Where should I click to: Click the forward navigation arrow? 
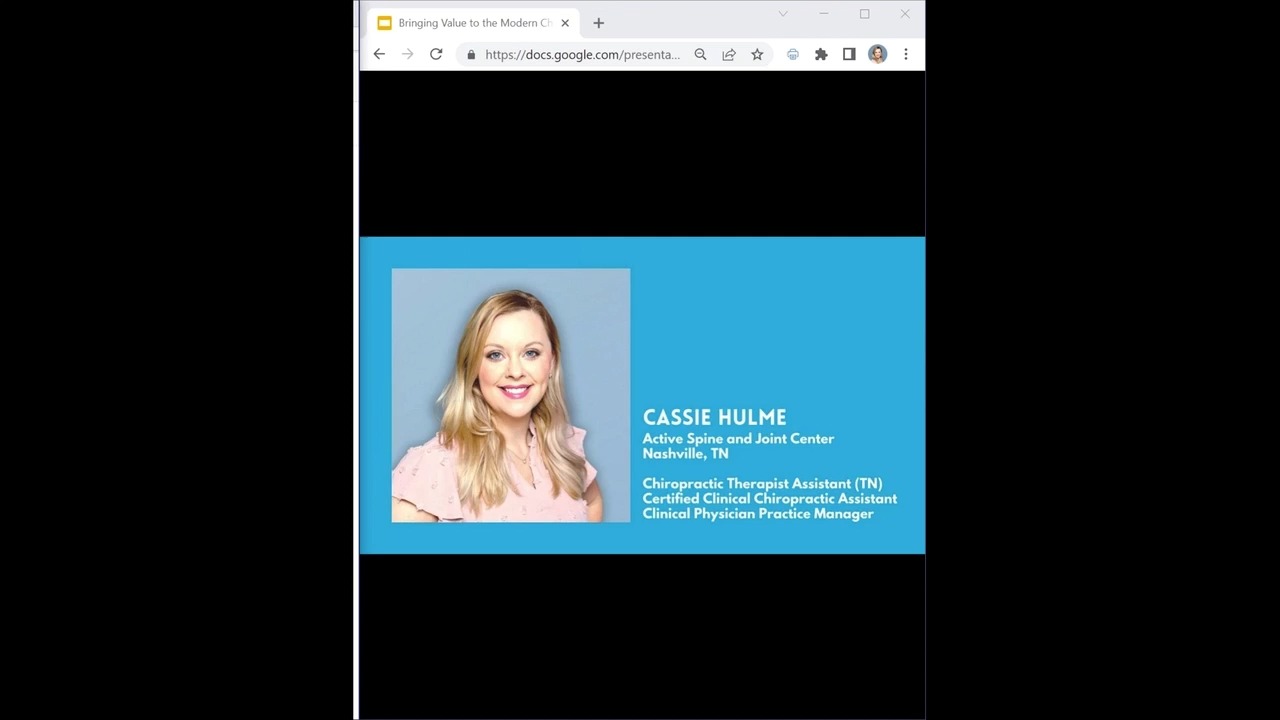coord(407,54)
